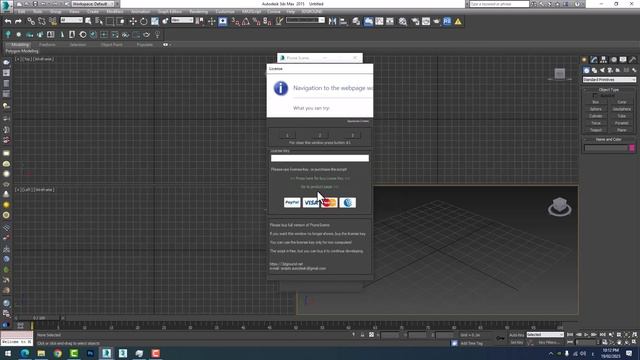Activate the Select and Rotate tool
640x360 pixels.
143,21
